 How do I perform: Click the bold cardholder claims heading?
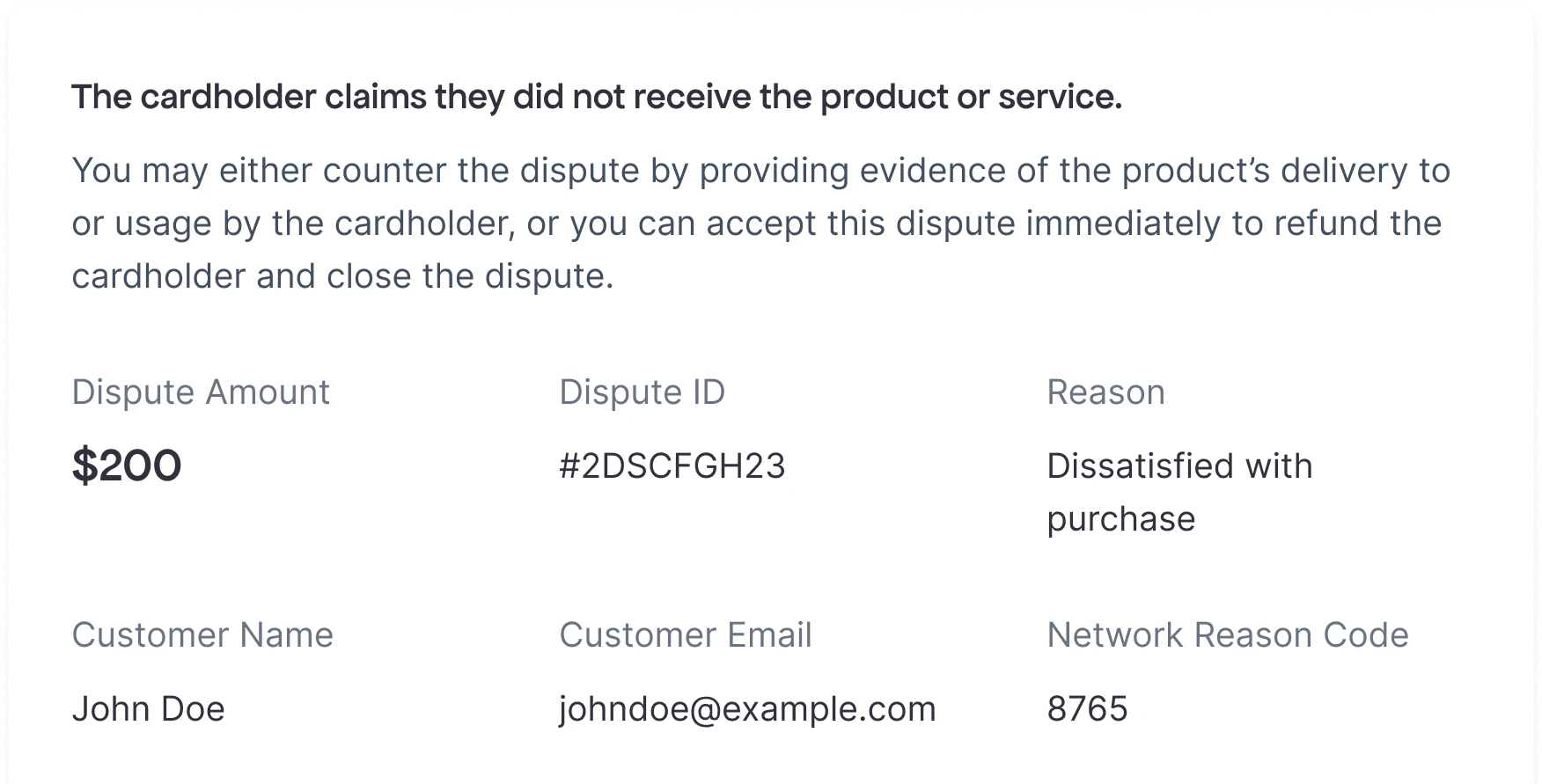[596, 97]
